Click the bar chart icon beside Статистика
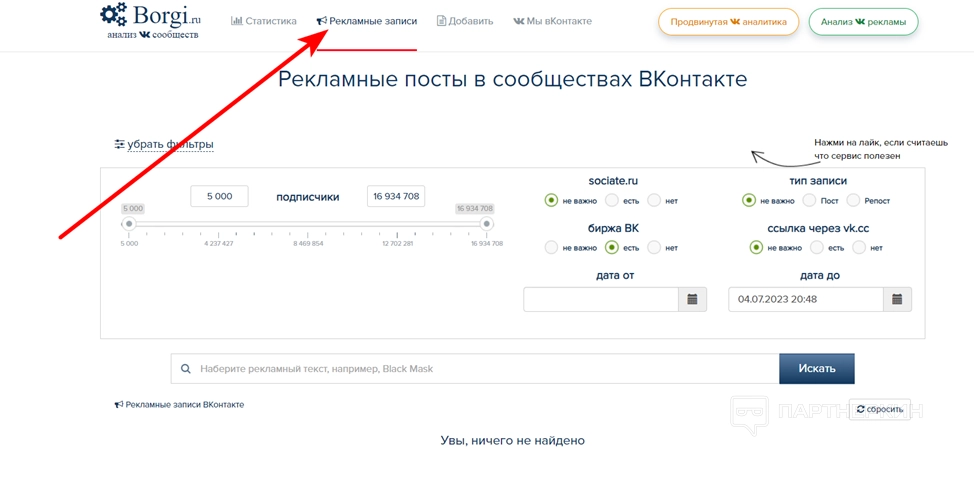The width and height of the screenshot is (974, 488). pos(237,21)
